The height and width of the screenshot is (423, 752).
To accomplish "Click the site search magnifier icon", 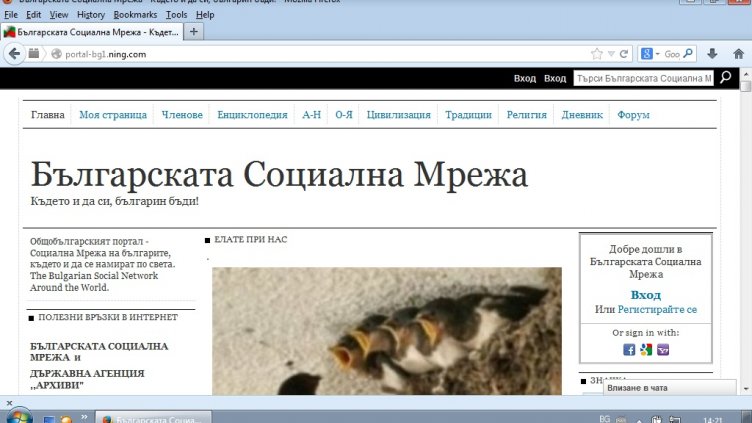I will [726, 78].
